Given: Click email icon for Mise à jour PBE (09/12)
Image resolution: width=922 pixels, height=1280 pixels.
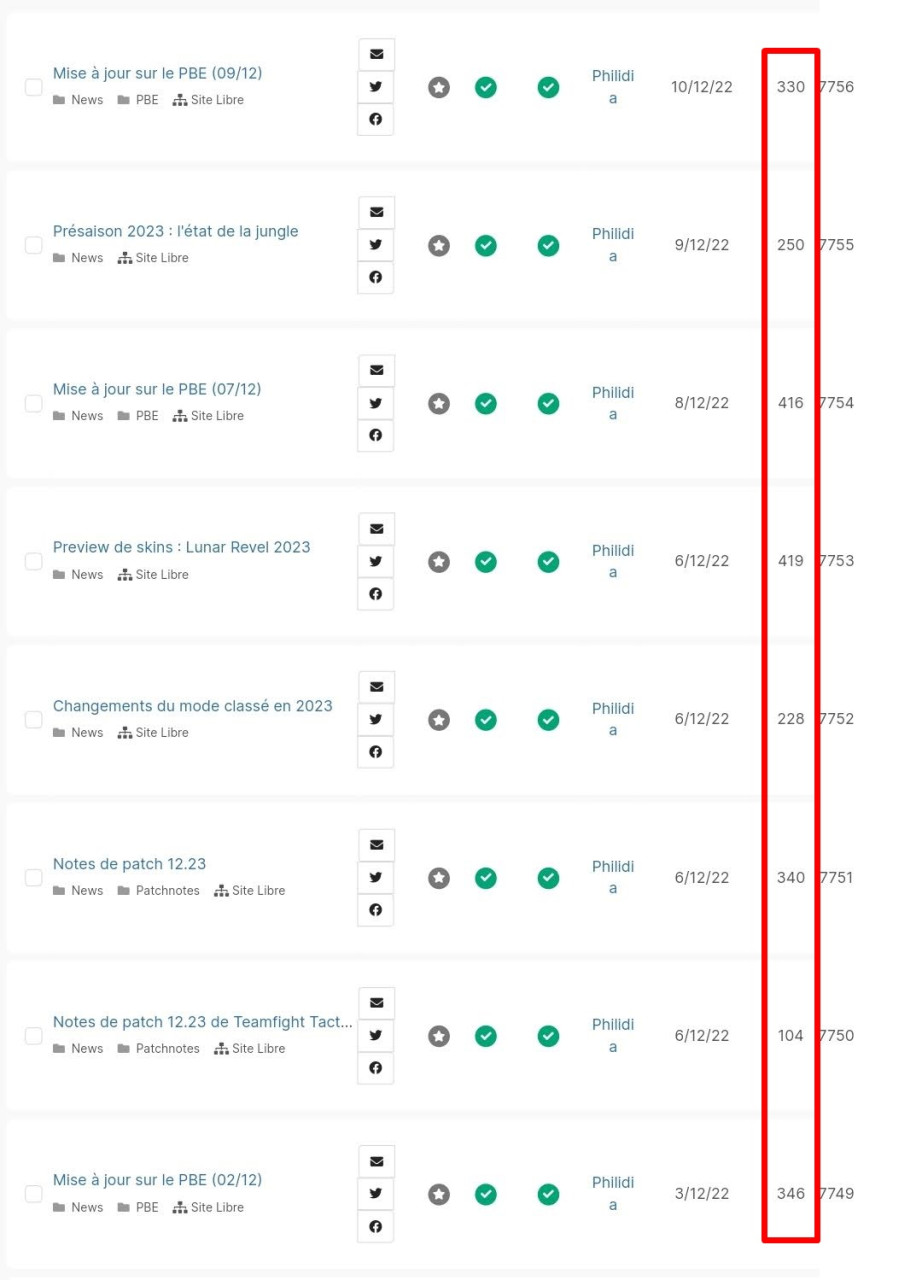Looking at the screenshot, I should (x=376, y=54).
